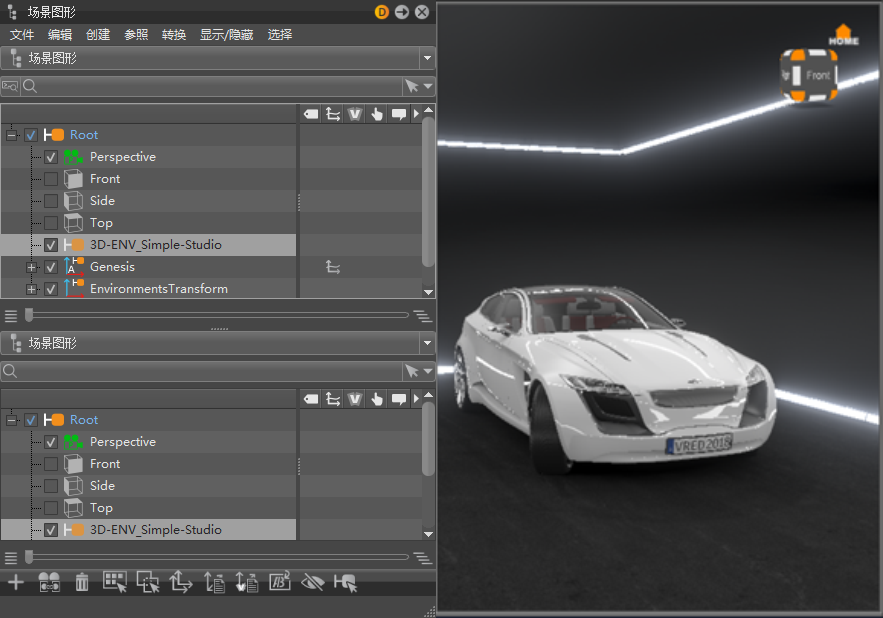Viewport: 883px width, 618px height.
Task: Click the binoculars find icon in bottom toolbar
Action: 49,582
